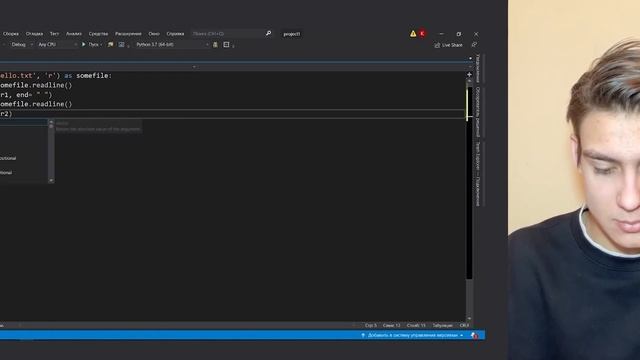Click Добавить в систему управления версиями
The width and height of the screenshot is (640, 360).
point(412,335)
